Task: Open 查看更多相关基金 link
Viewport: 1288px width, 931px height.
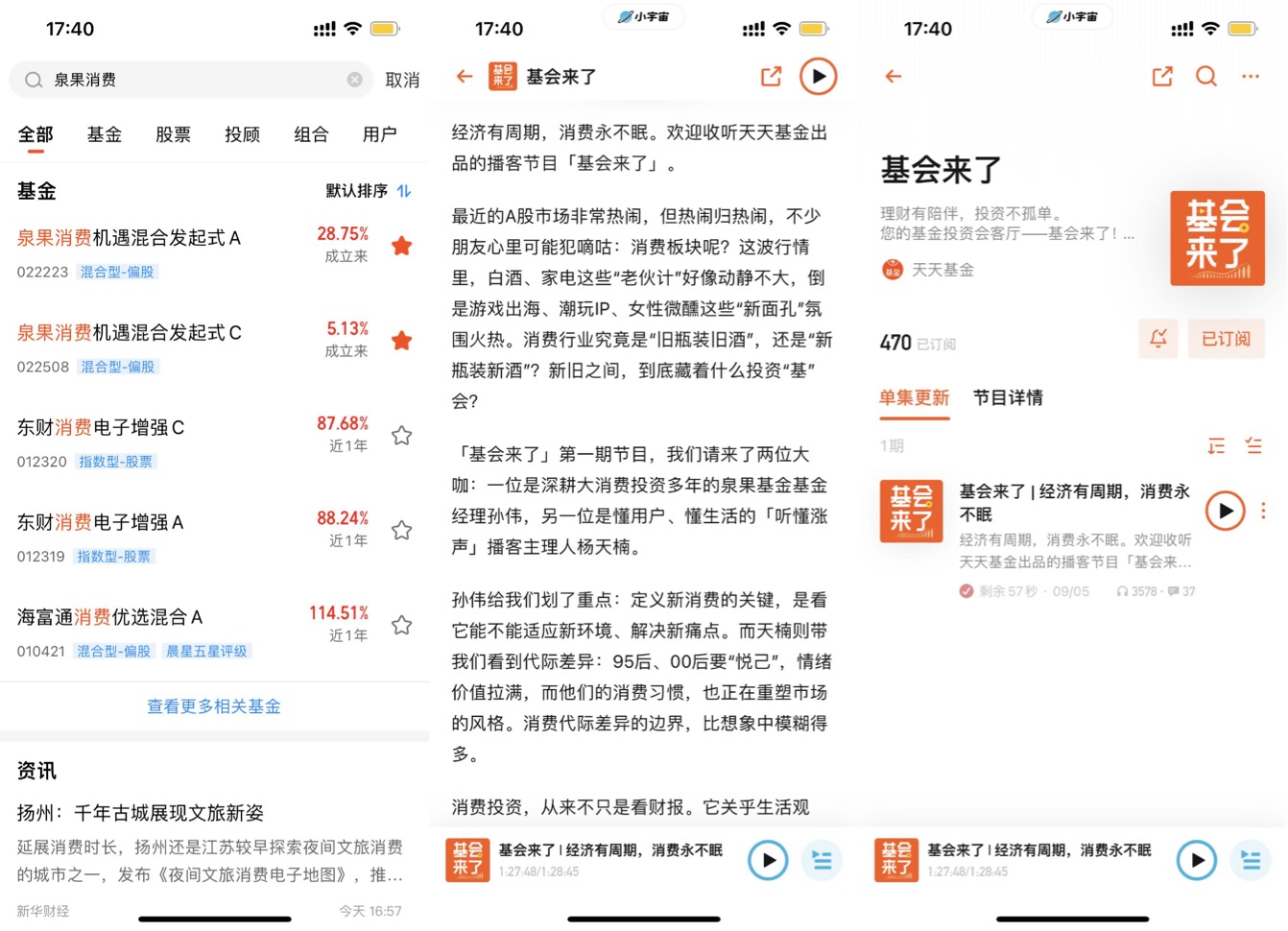Action: point(214,706)
